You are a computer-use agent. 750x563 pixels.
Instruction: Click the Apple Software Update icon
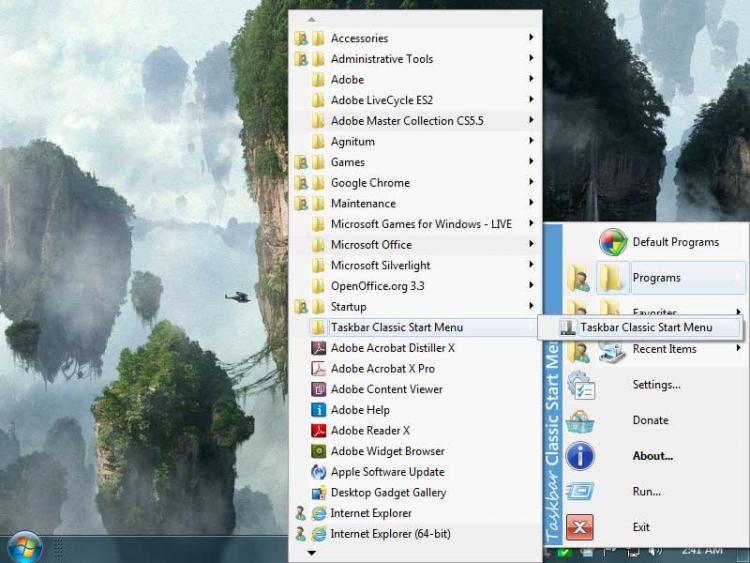click(319, 472)
